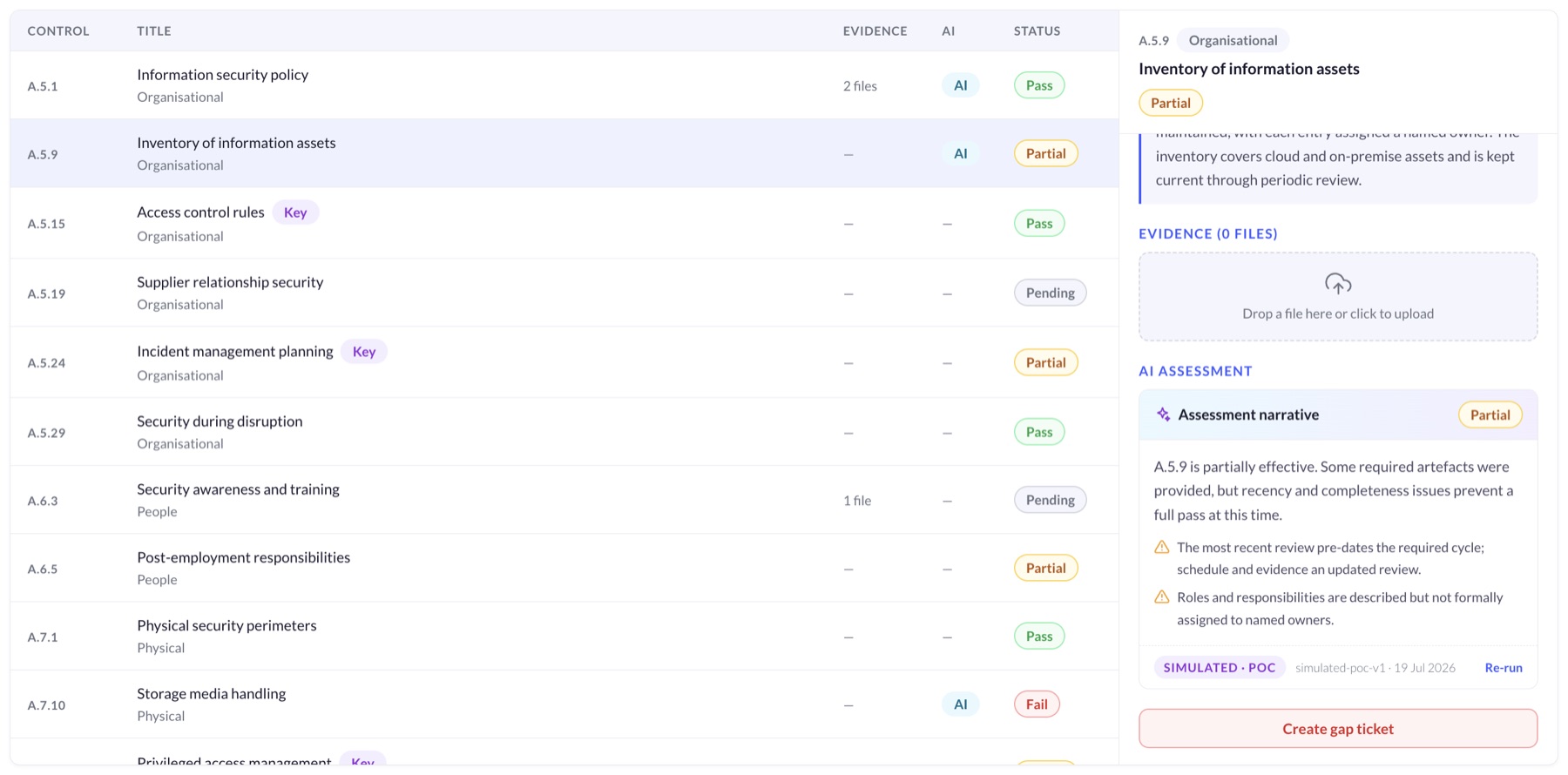1568x775 pixels.
Task: Click the AI badge on row A.5.9
Action: tap(961, 153)
